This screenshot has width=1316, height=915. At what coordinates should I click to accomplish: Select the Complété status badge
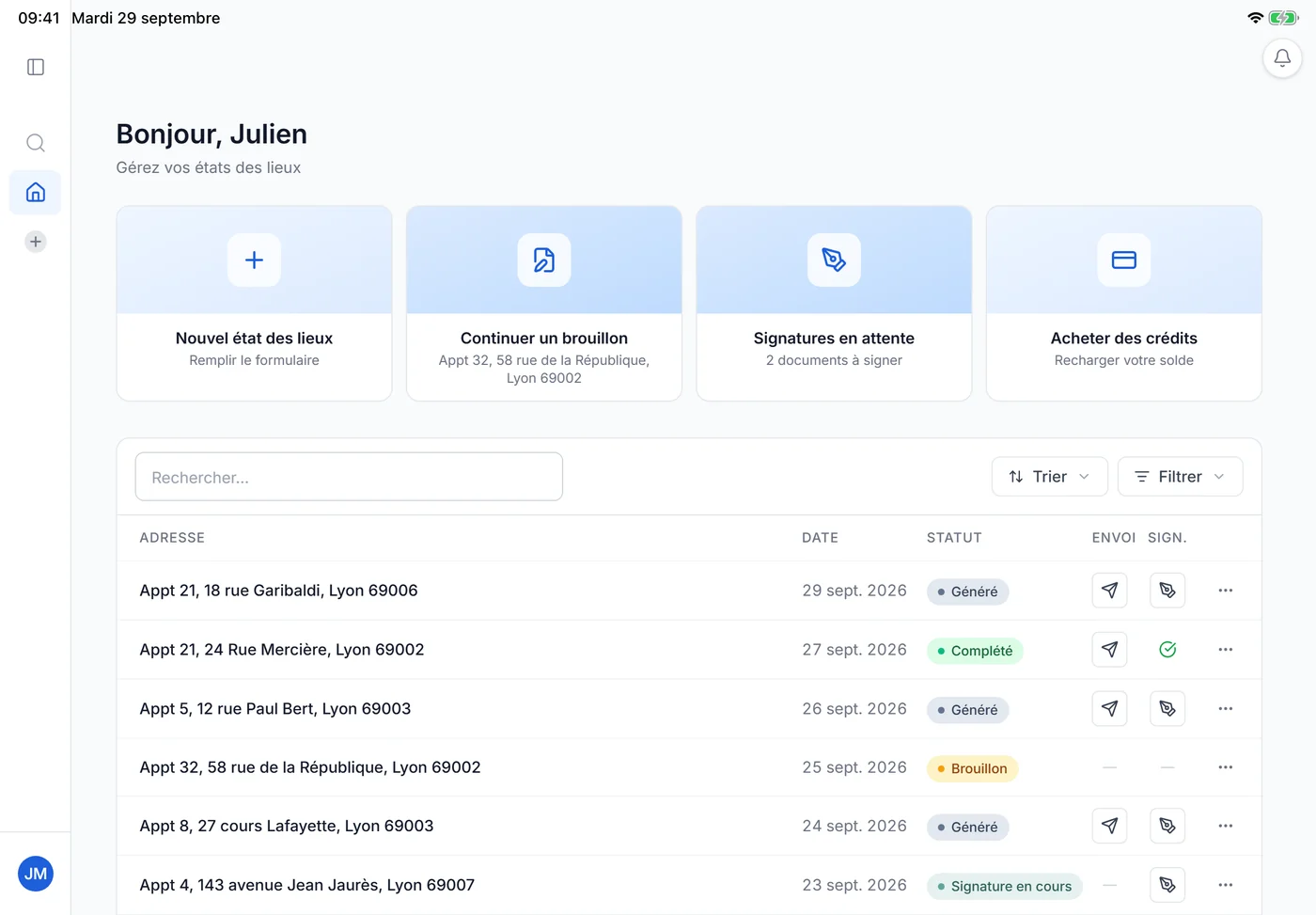point(975,651)
